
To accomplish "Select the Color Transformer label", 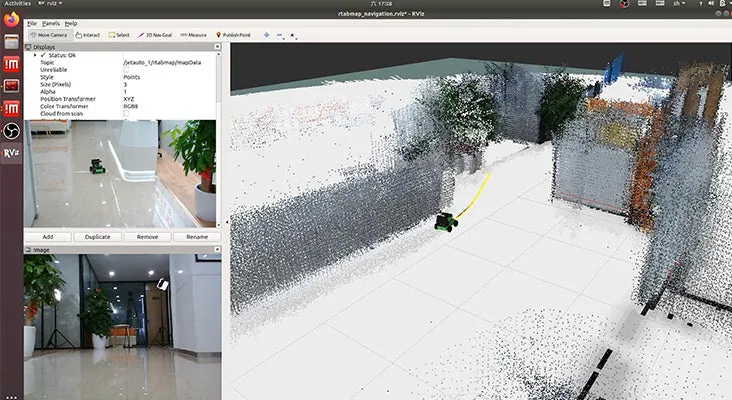I will pos(64,106).
